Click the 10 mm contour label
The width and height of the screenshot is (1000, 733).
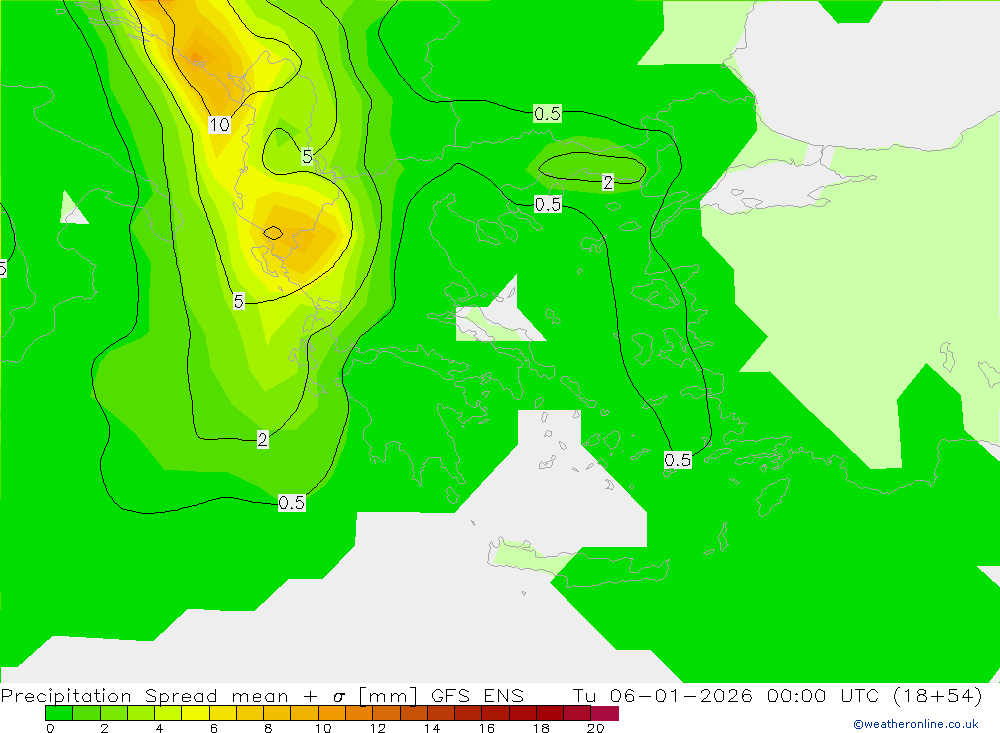pos(219,124)
